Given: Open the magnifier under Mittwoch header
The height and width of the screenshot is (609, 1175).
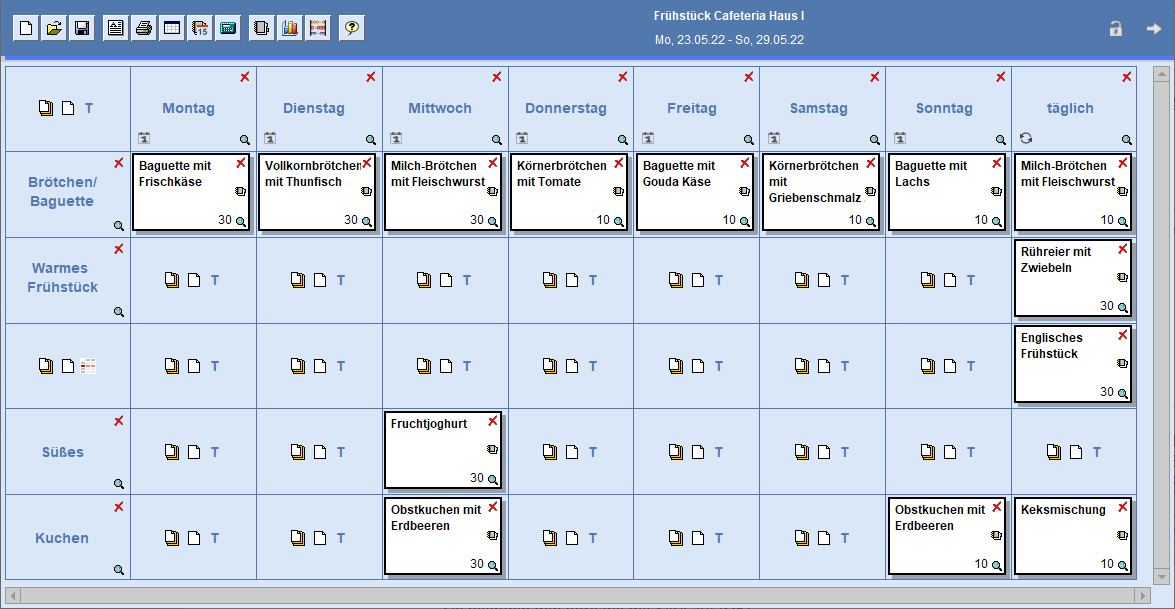Looking at the screenshot, I should 497,140.
